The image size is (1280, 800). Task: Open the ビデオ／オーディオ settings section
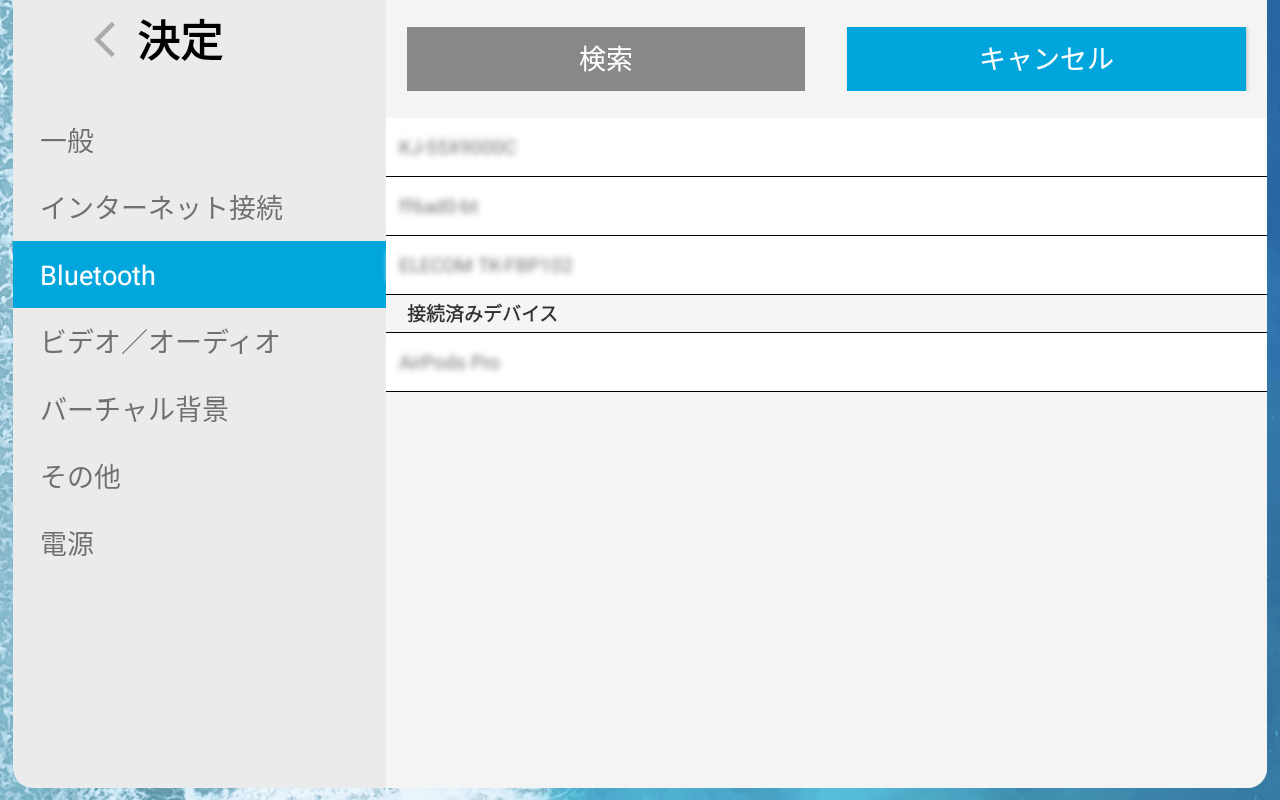159,341
